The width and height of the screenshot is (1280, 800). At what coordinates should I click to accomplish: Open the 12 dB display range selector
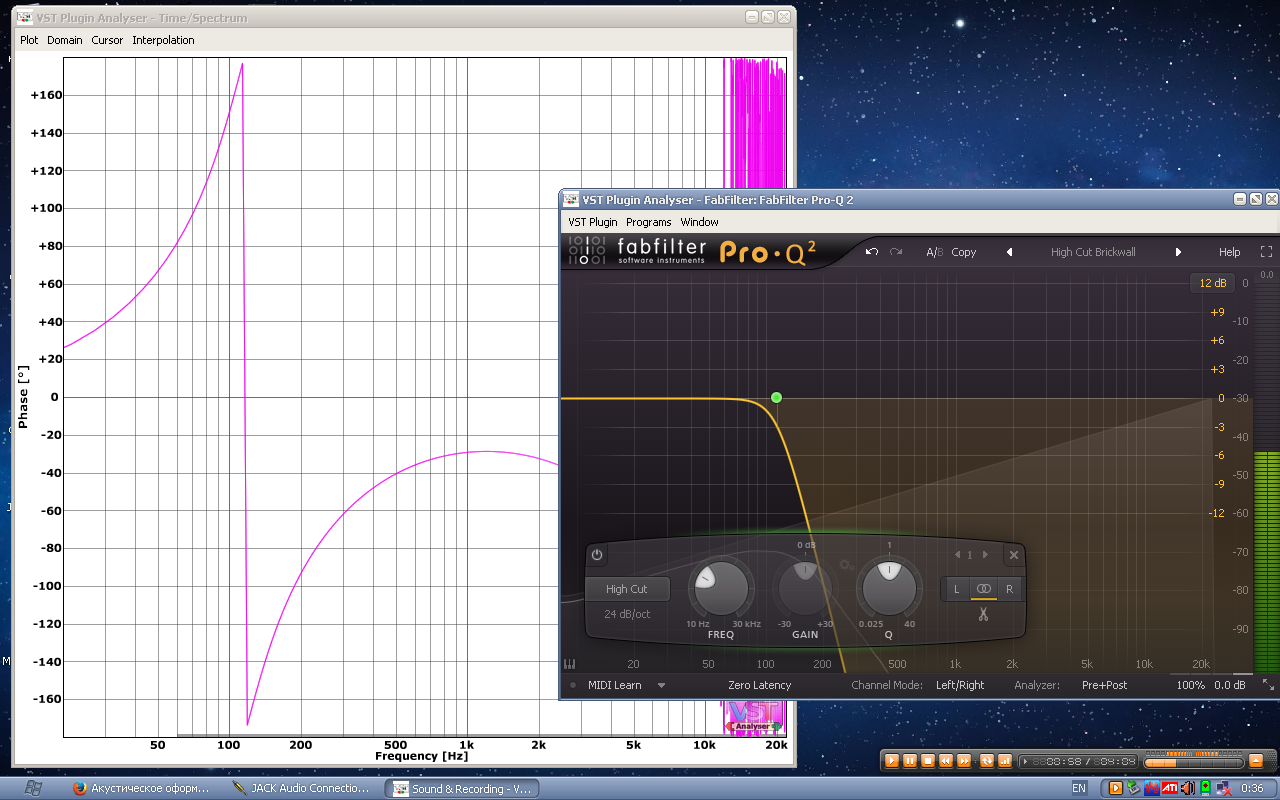tap(1213, 283)
